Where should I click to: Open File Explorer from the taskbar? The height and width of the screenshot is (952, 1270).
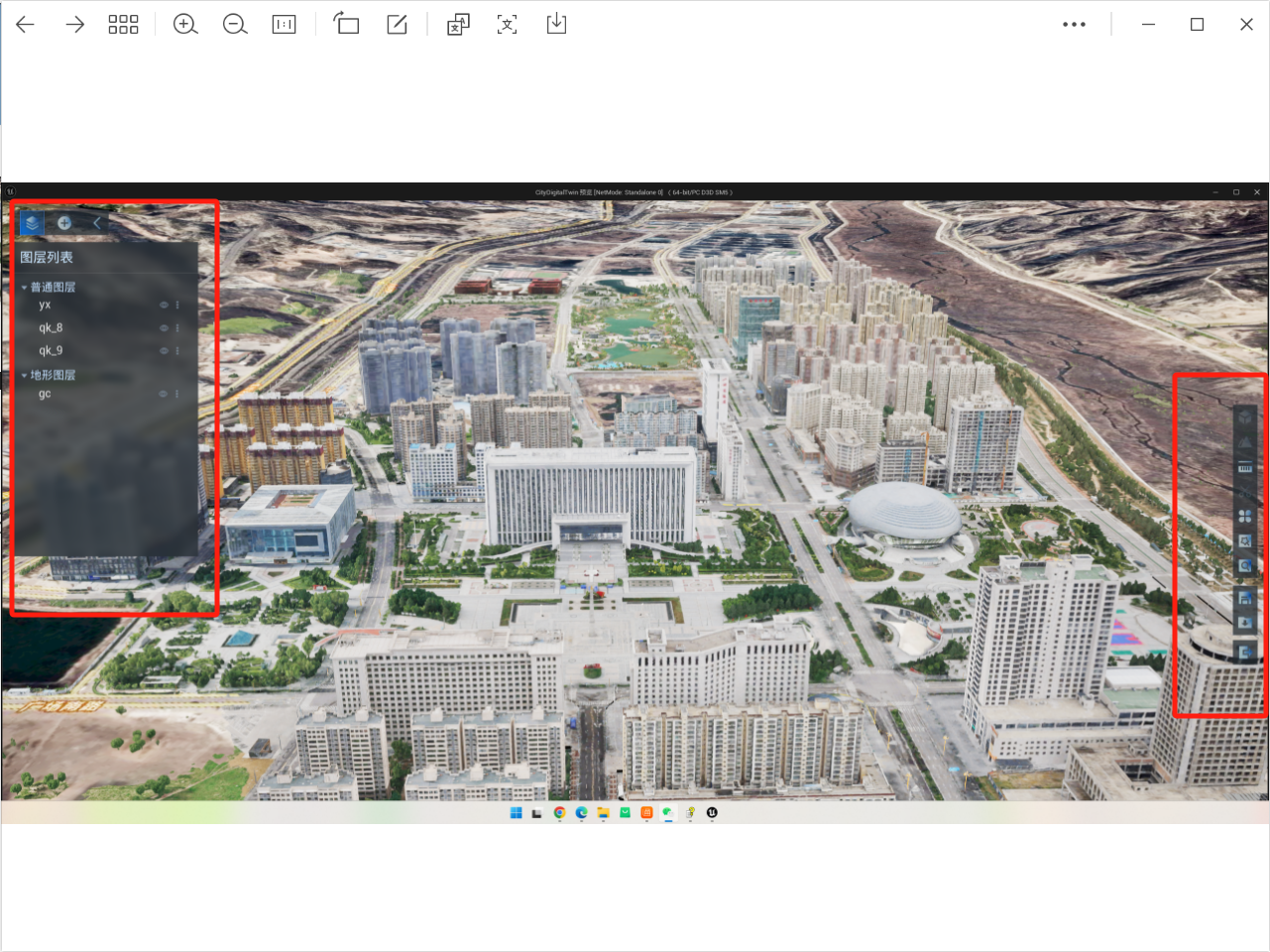603,812
